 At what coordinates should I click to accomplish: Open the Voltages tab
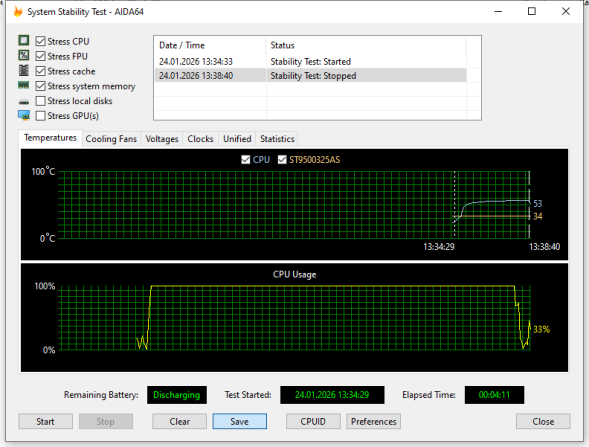[x=162, y=139]
